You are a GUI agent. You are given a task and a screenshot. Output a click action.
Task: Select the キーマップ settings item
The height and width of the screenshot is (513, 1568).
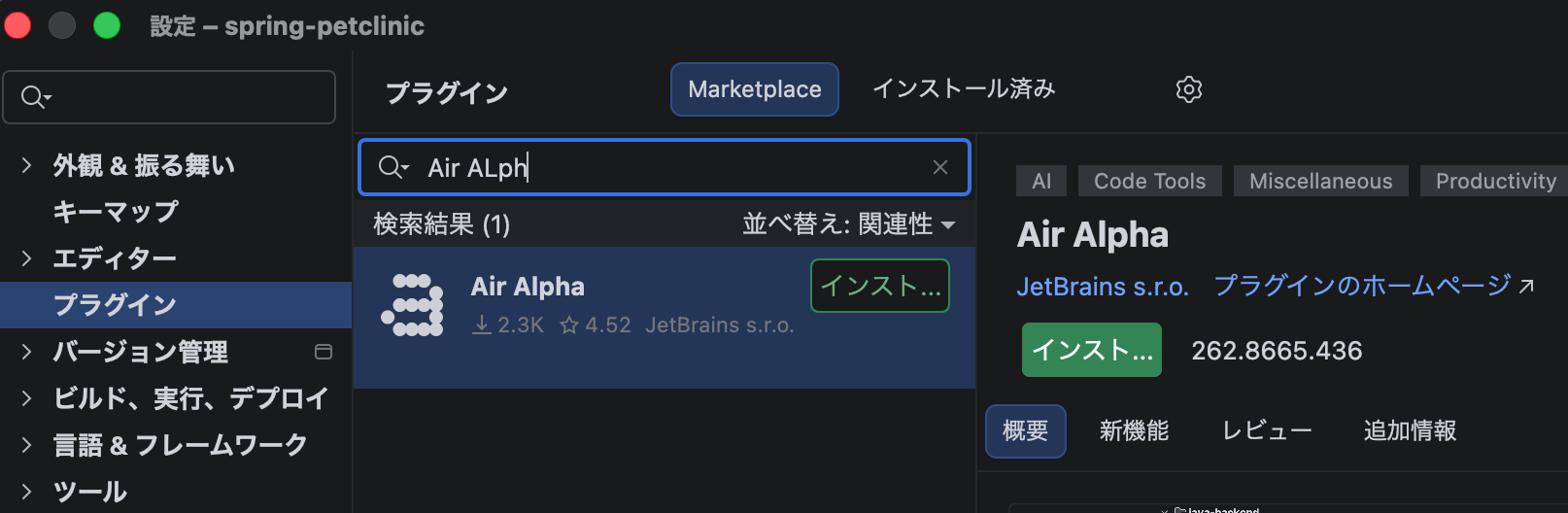(116, 212)
